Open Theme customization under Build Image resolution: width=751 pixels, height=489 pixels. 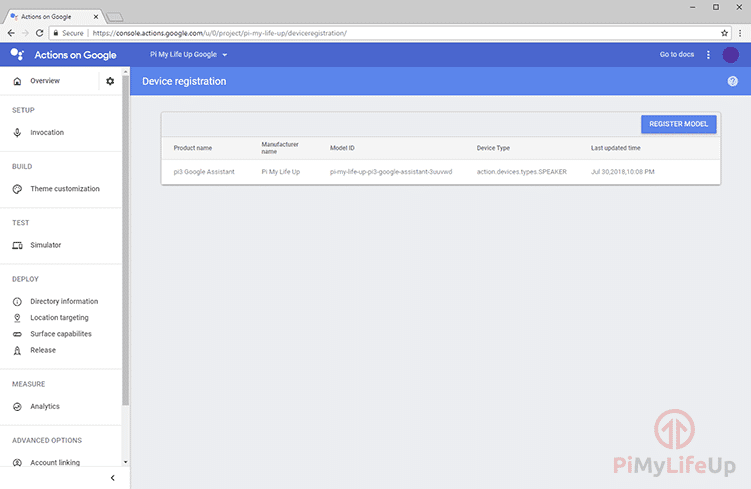click(x=65, y=189)
